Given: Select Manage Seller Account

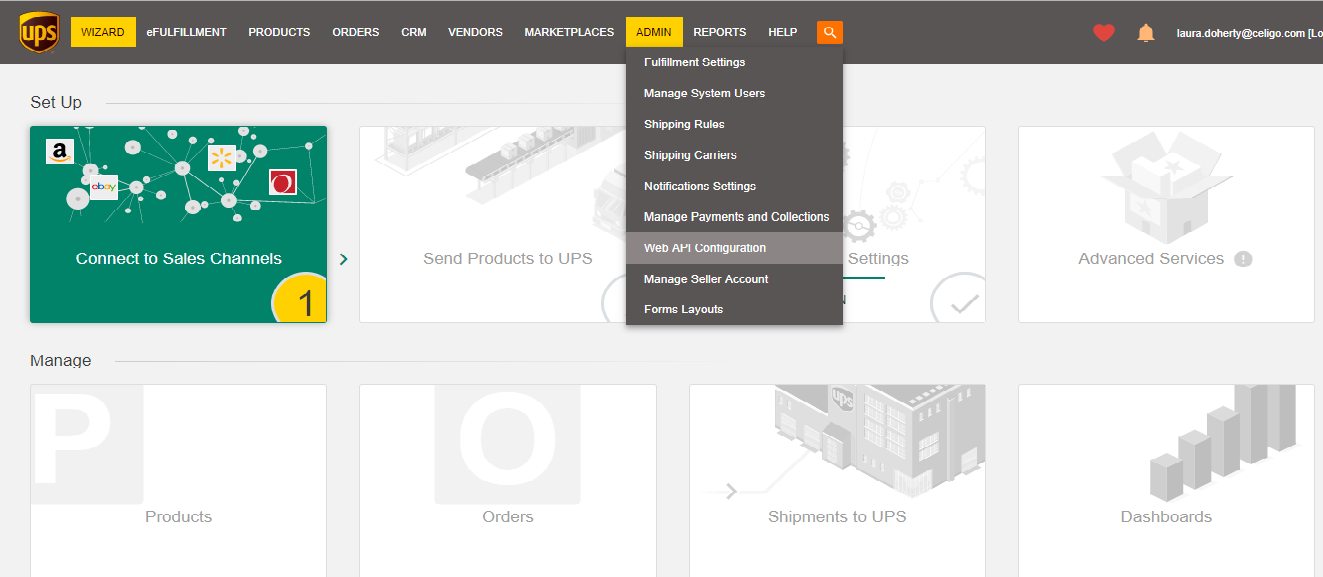Looking at the screenshot, I should tap(734, 279).
